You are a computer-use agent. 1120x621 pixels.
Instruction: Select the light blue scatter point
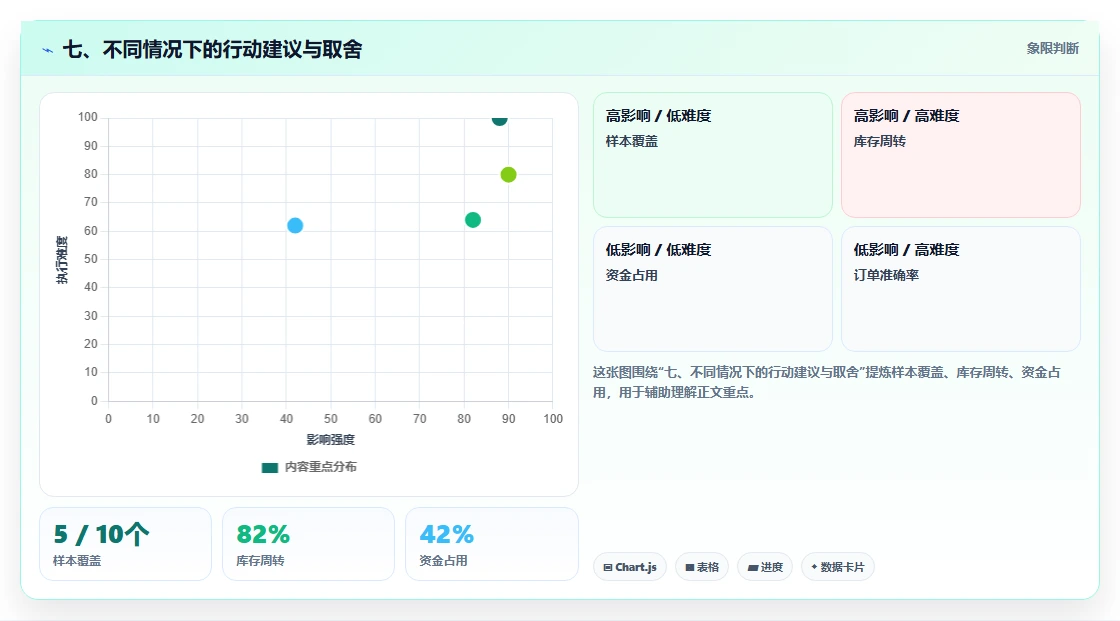click(295, 225)
